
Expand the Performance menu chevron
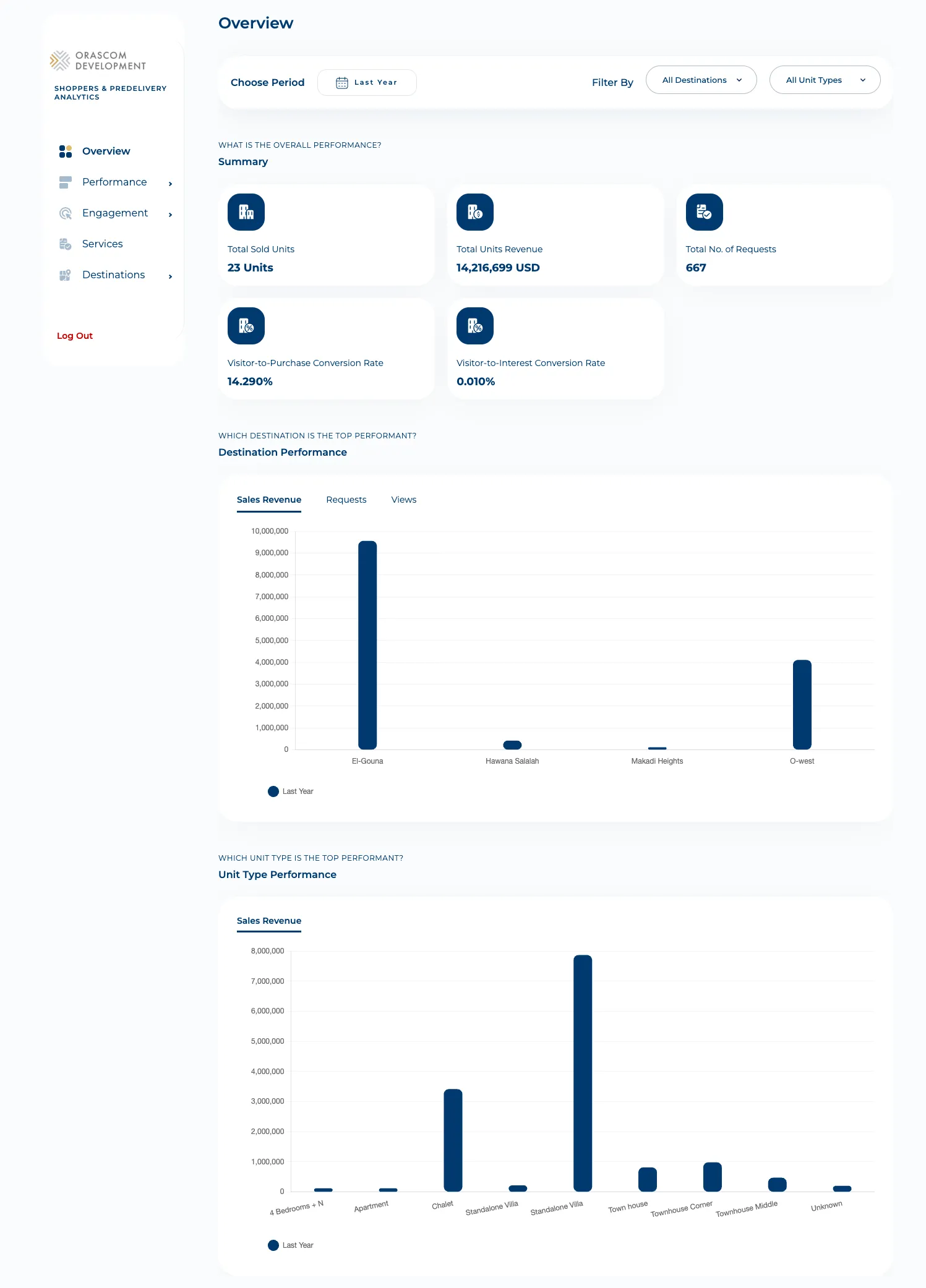coord(170,184)
